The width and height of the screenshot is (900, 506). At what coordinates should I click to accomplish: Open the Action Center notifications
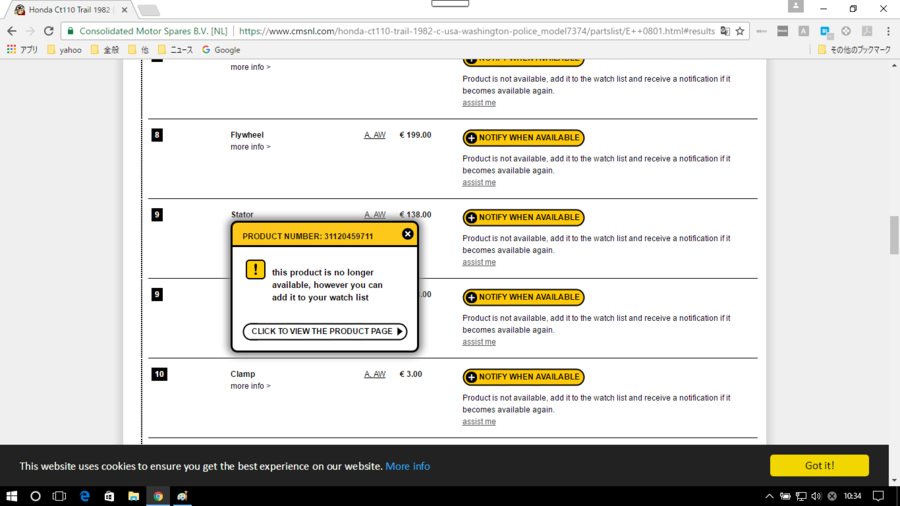pyautogui.click(x=878, y=496)
